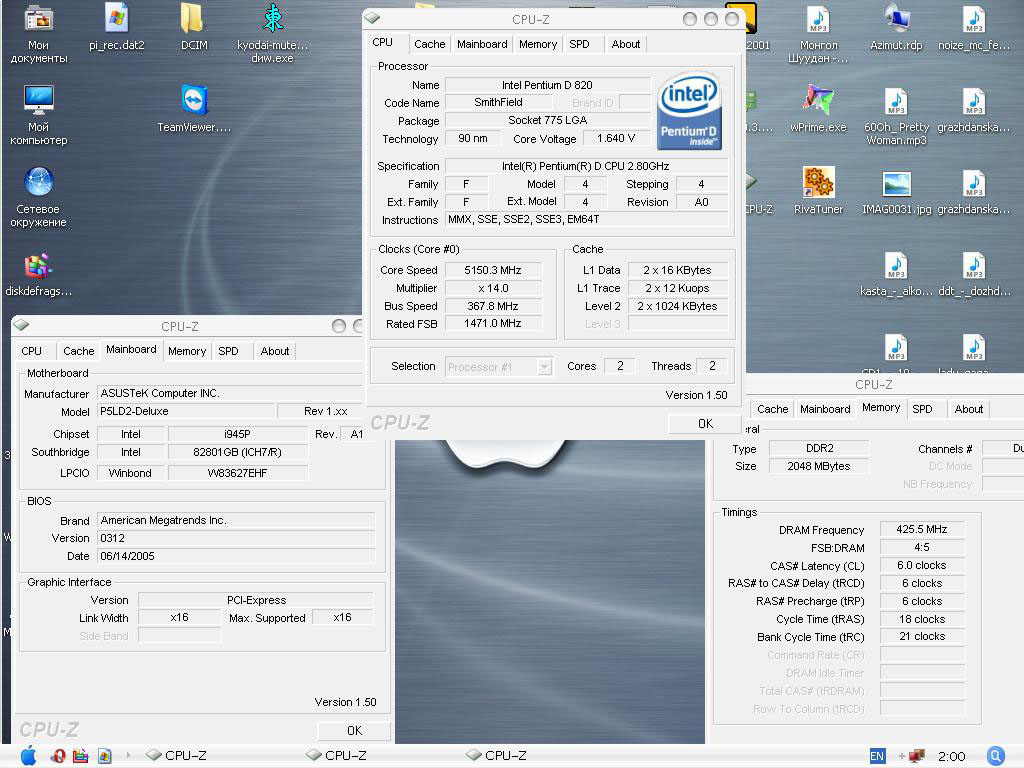Select SPD tab in Memory CPU-Z window

(x=922, y=409)
